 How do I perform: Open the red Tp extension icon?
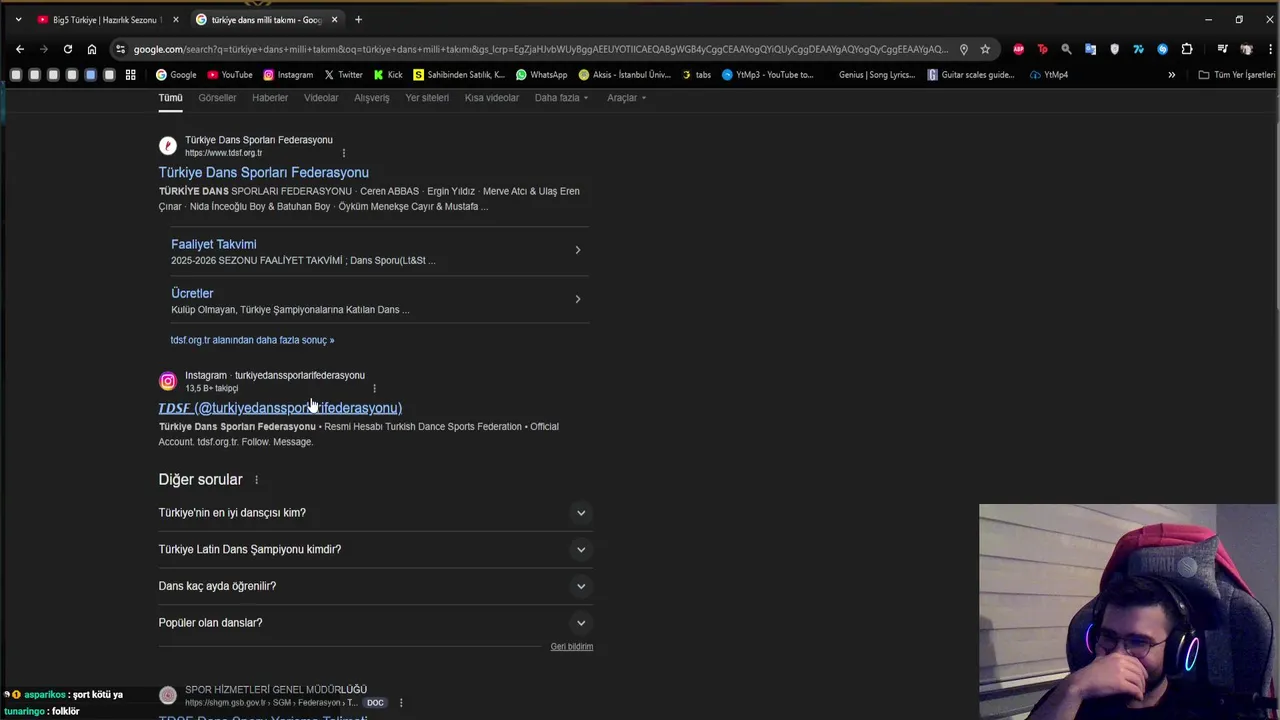1042,49
